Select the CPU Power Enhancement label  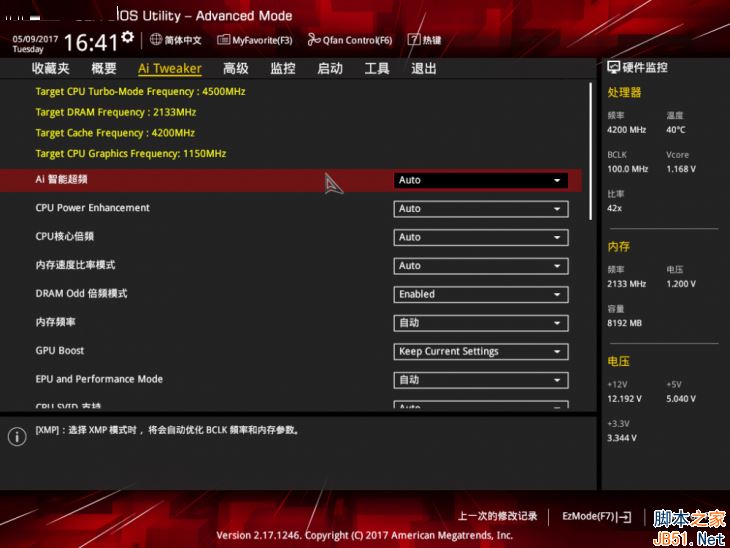click(x=93, y=208)
